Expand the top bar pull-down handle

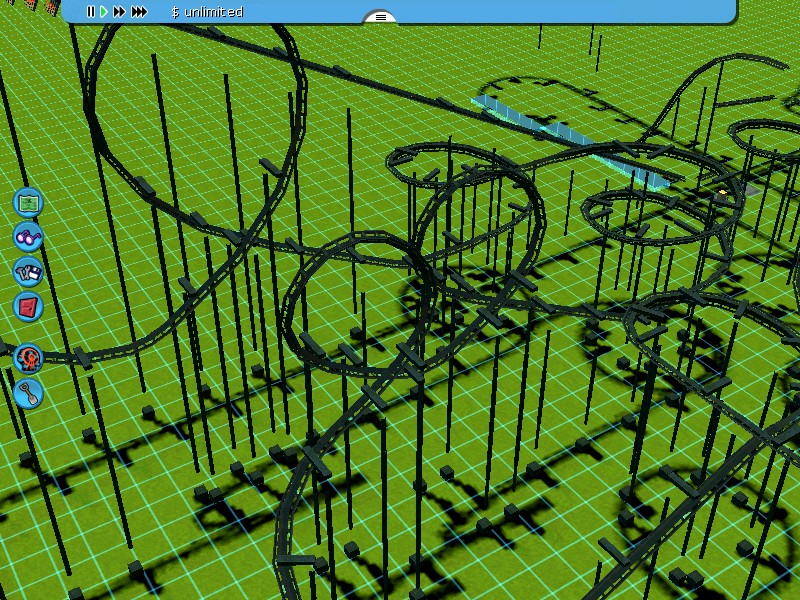[379, 17]
